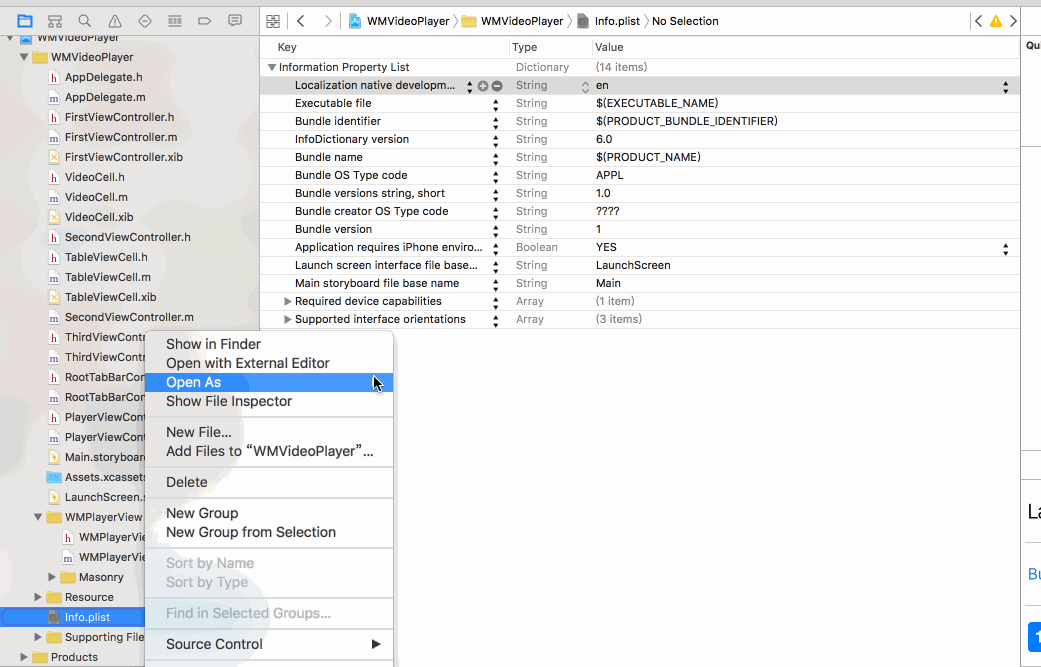Image resolution: width=1041 pixels, height=667 pixels.
Task: Choose New File... from context menu
Action: click(x=269, y=432)
